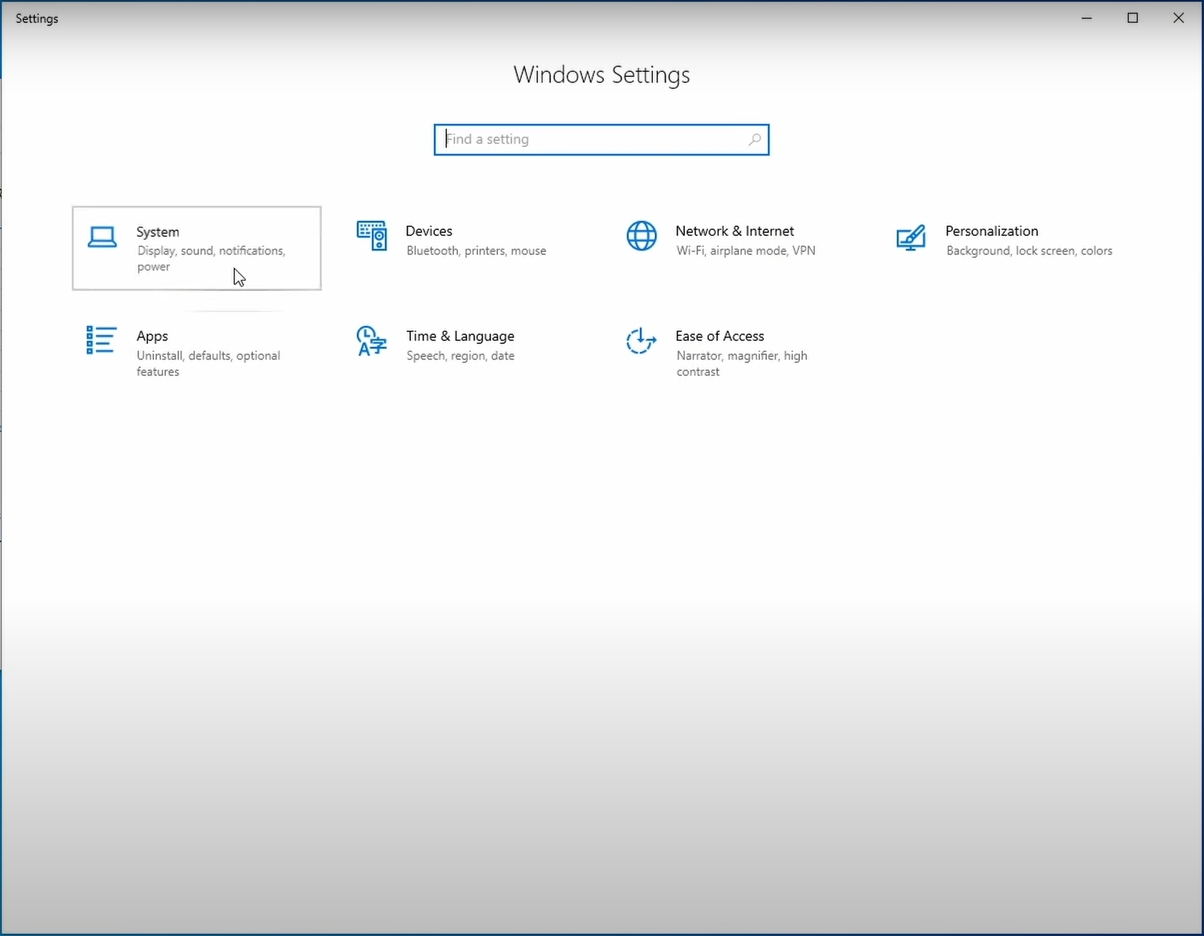Select the Apps category title
This screenshot has height=936, width=1204.
pos(152,337)
